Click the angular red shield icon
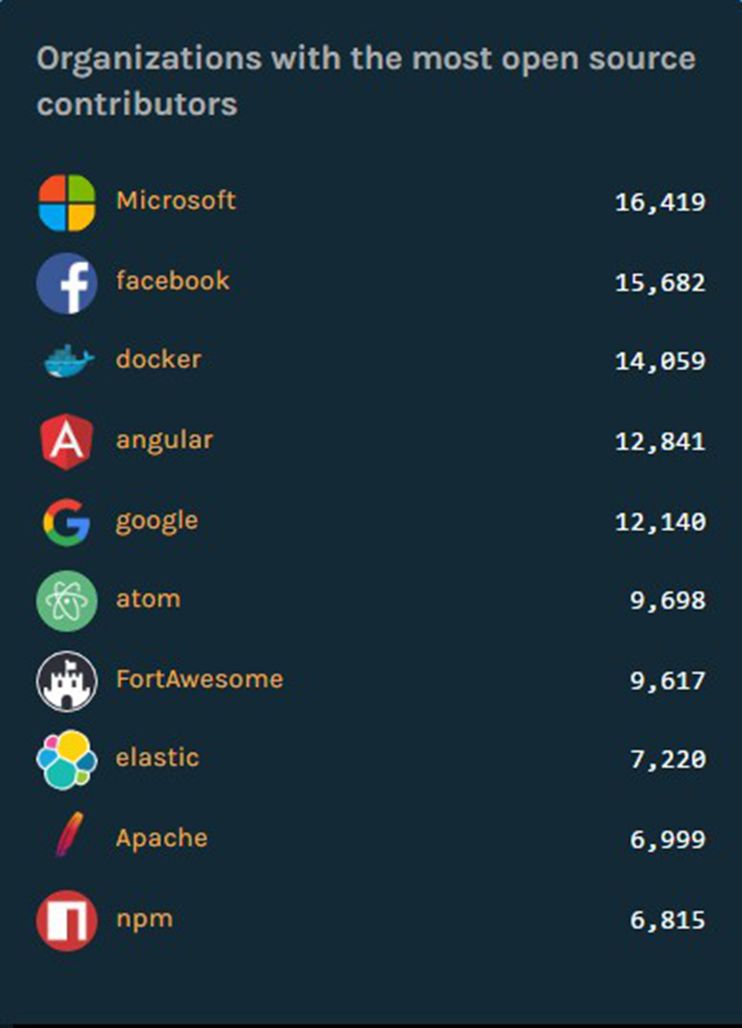 click(x=67, y=441)
